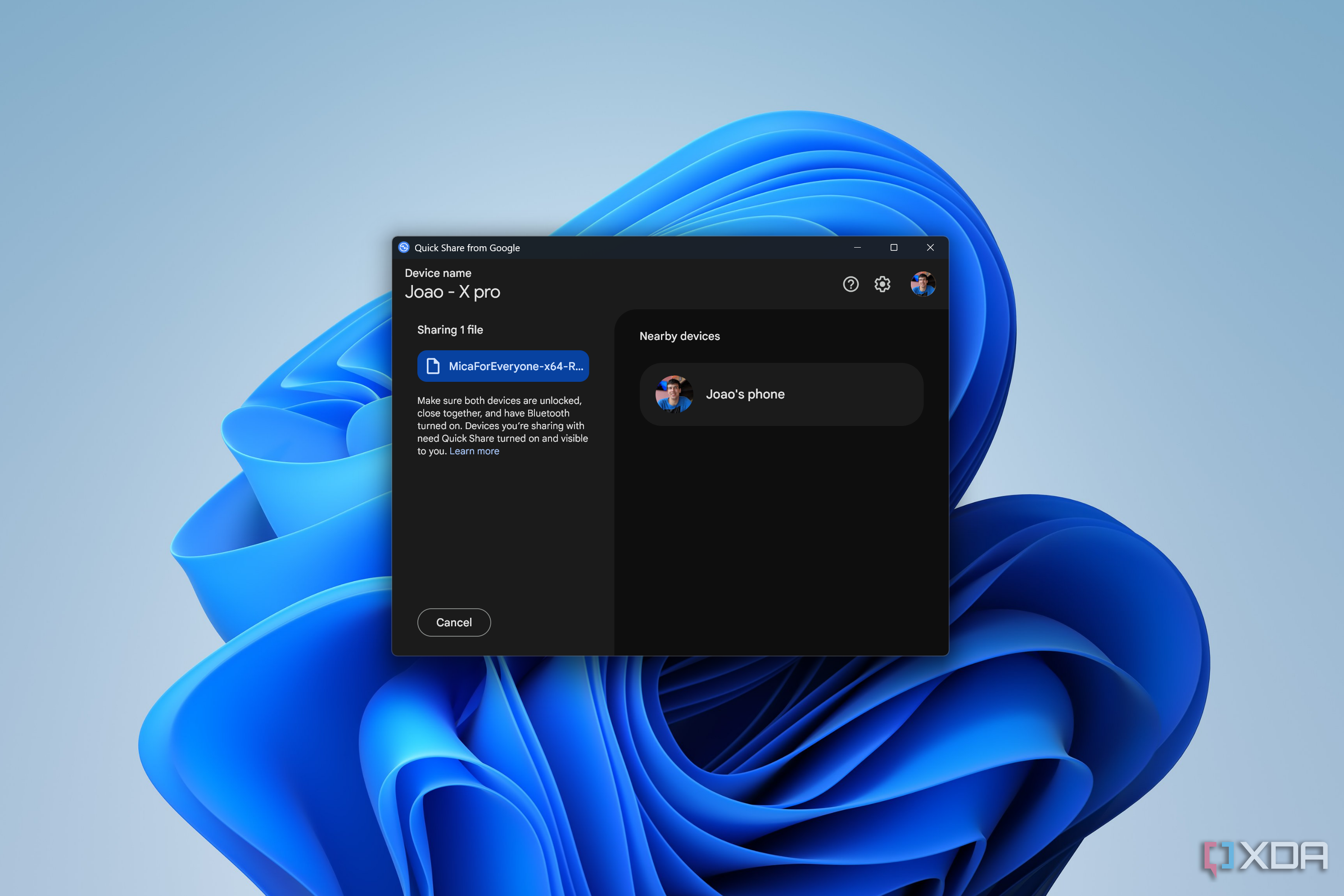This screenshot has width=1344, height=896.
Task: Cancel the file sharing
Action: [454, 622]
